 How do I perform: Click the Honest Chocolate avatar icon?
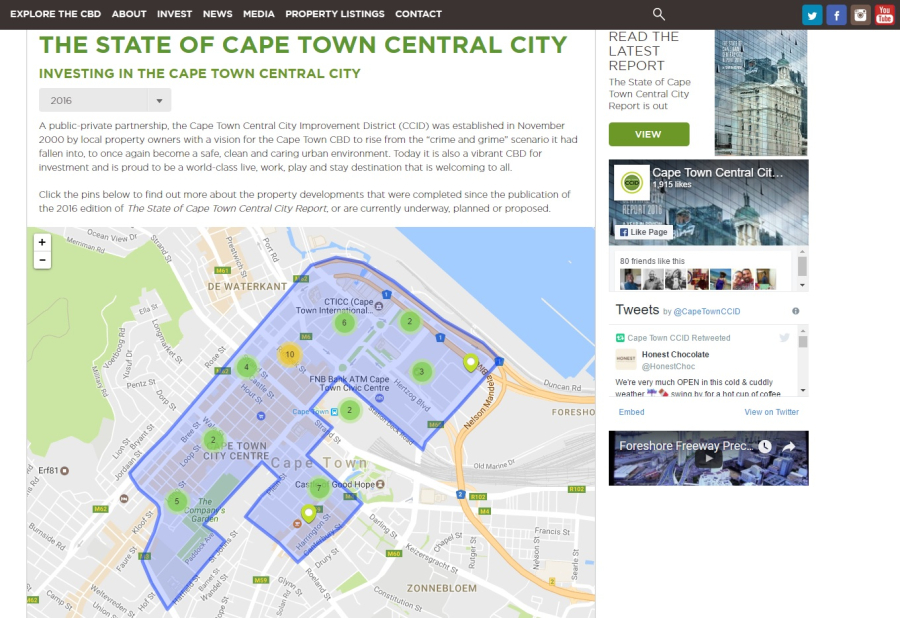[x=626, y=359]
